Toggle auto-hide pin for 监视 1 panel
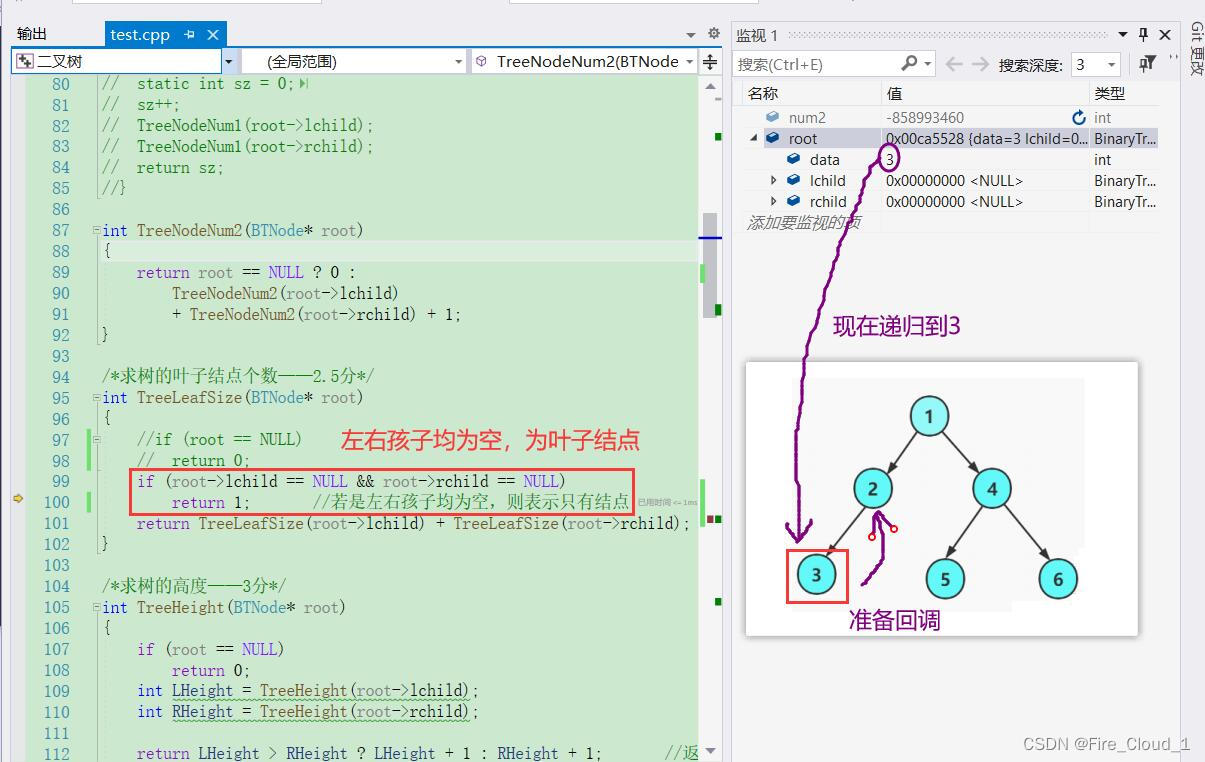1205x762 pixels. (x=1144, y=35)
